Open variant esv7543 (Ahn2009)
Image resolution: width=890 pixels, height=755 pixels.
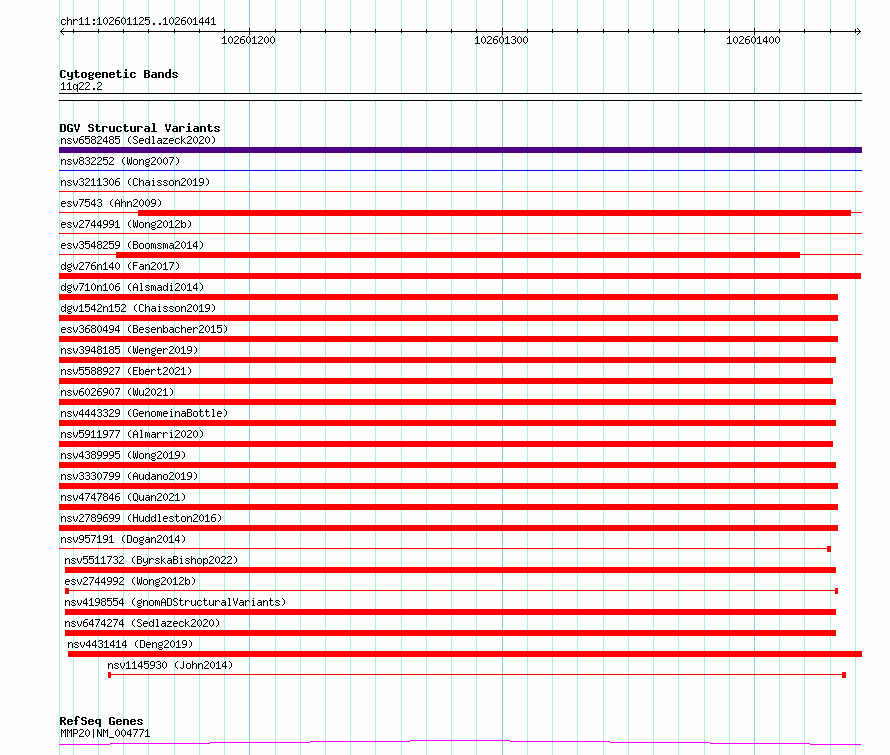tap(111, 203)
